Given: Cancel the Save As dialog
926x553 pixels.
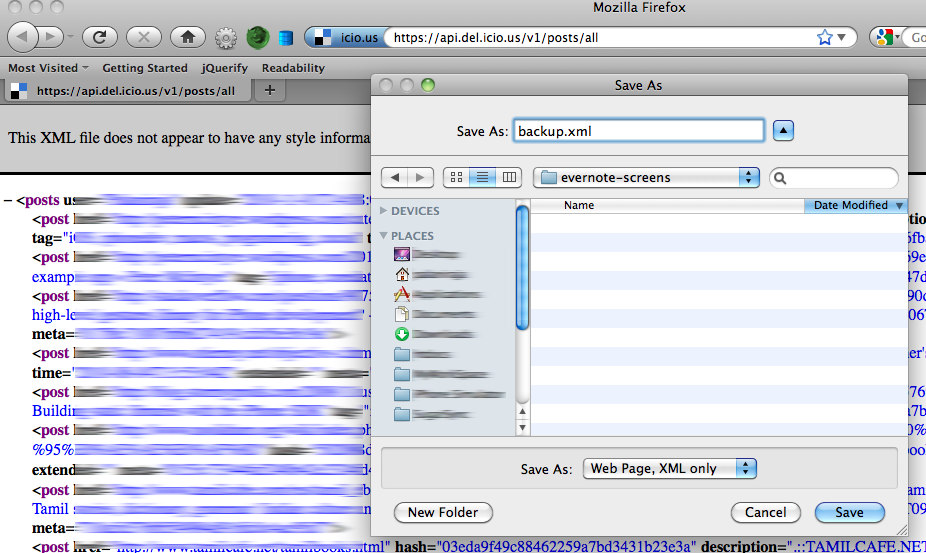Looking at the screenshot, I should [765, 512].
